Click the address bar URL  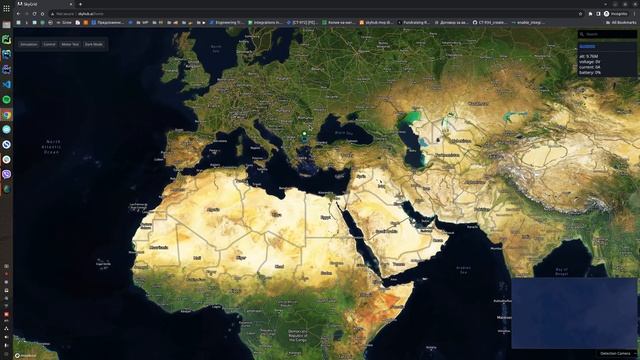[91, 14]
